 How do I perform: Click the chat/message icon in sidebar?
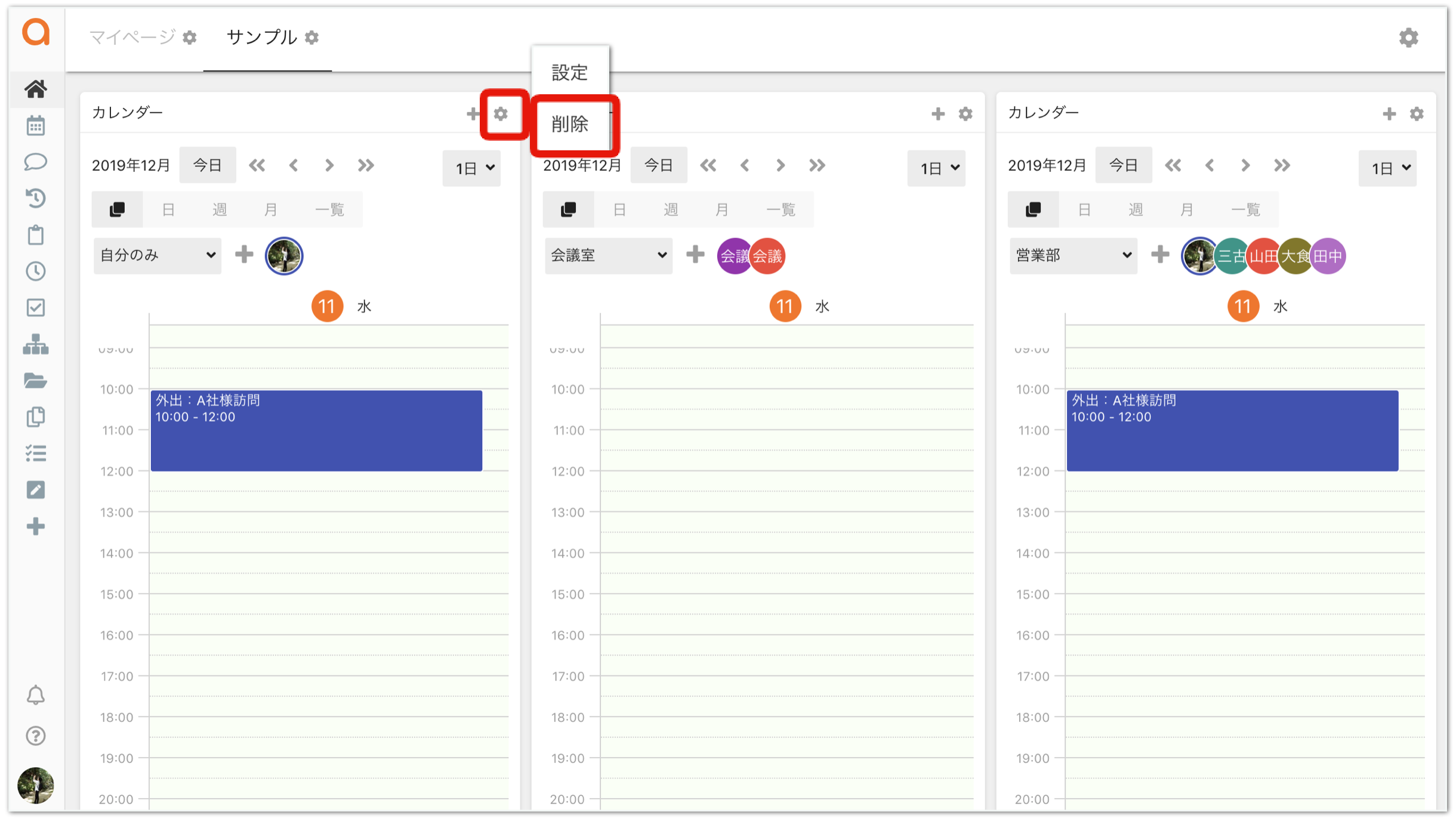pyautogui.click(x=35, y=158)
